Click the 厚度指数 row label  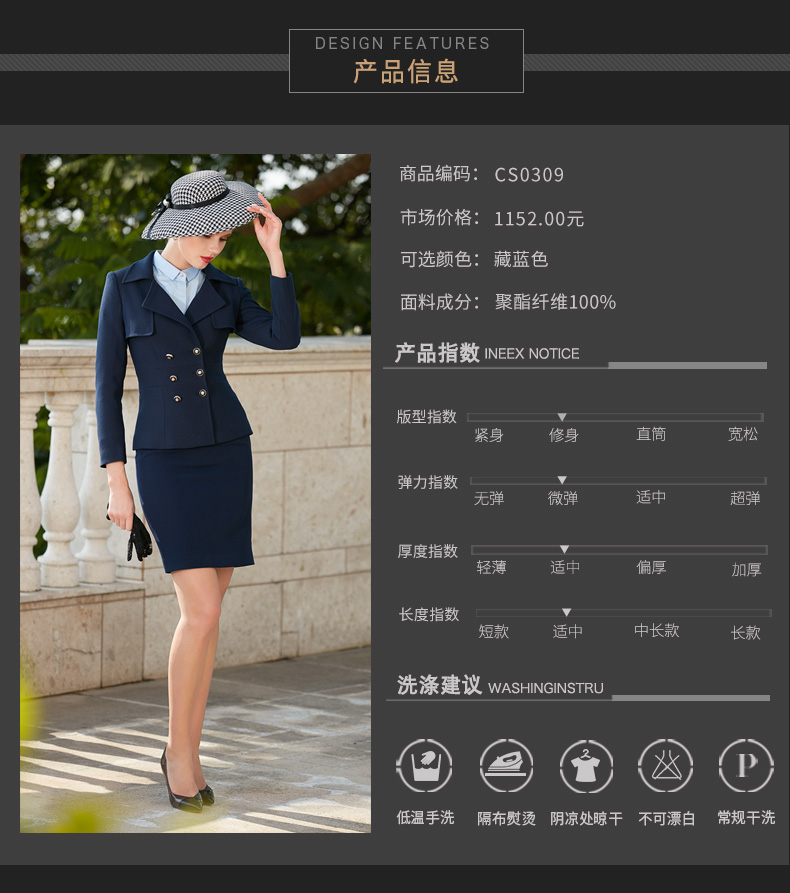coord(428,551)
